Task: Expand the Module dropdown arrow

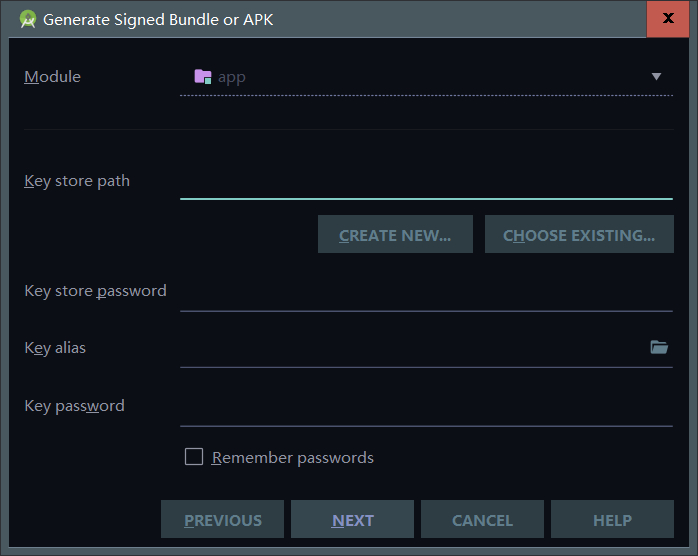Action: [x=656, y=77]
